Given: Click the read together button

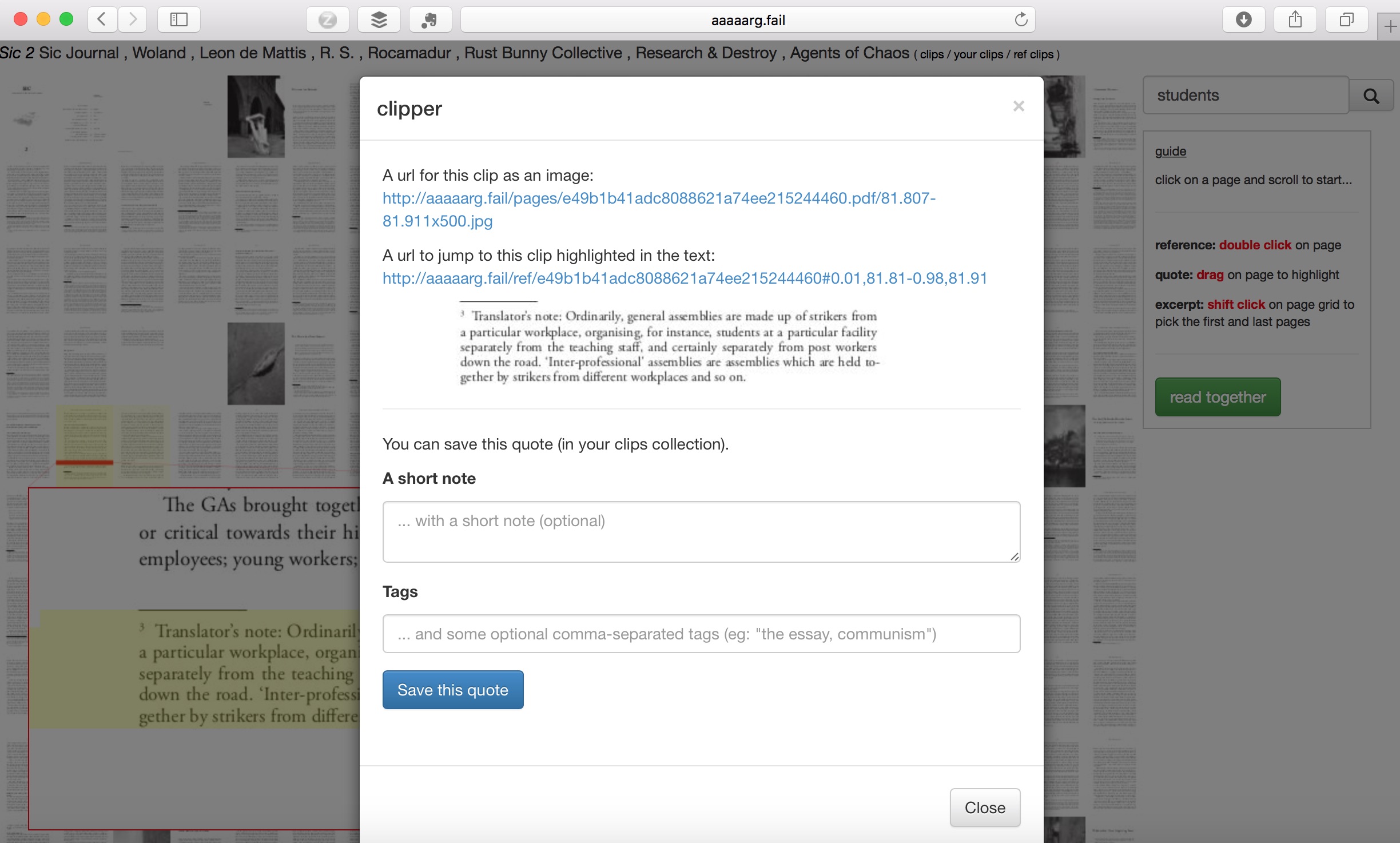Looking at the screenshot, I should pyautogui.click(x=1217, y=396).
